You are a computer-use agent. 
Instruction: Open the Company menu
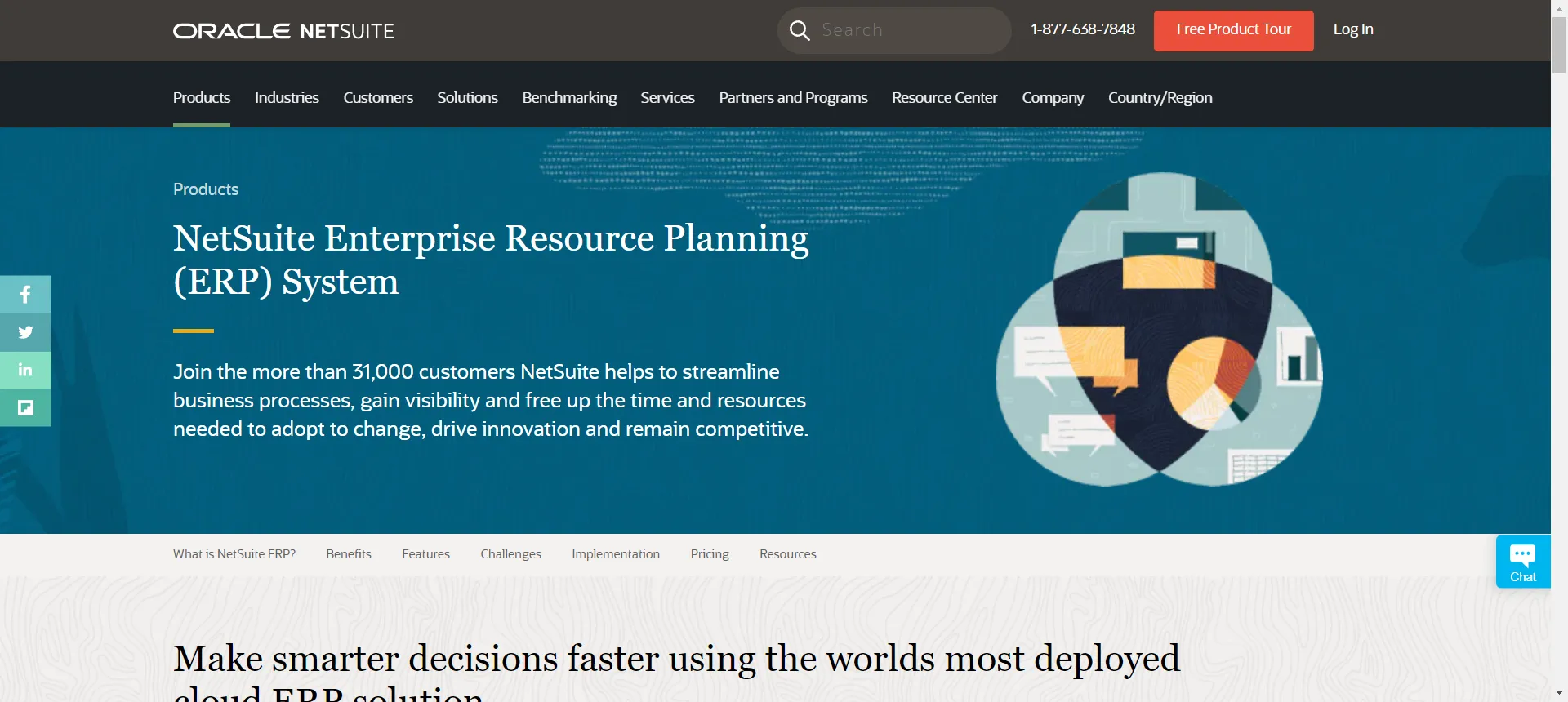click(1053, 97)
